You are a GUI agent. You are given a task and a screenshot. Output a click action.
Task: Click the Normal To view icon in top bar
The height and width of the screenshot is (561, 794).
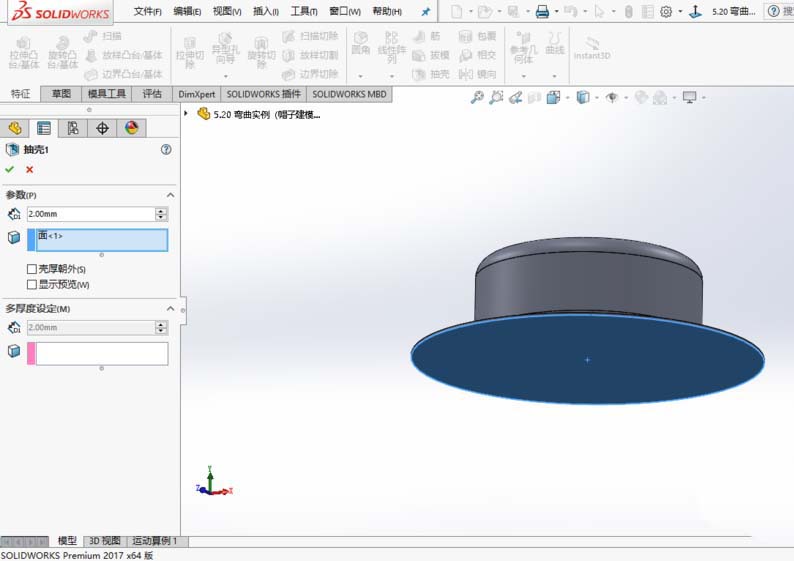click(695, 11)
